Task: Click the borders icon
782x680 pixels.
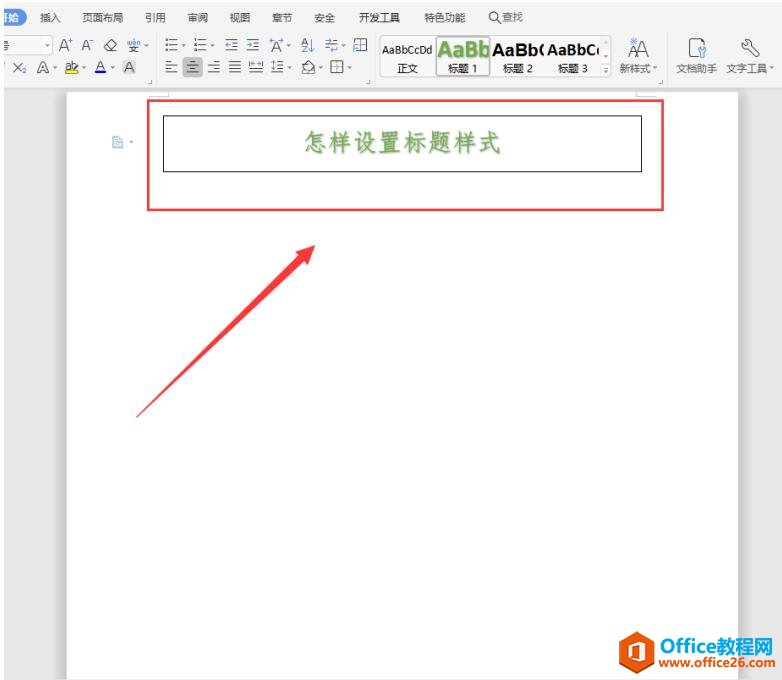Action: [x=337, y=67]
